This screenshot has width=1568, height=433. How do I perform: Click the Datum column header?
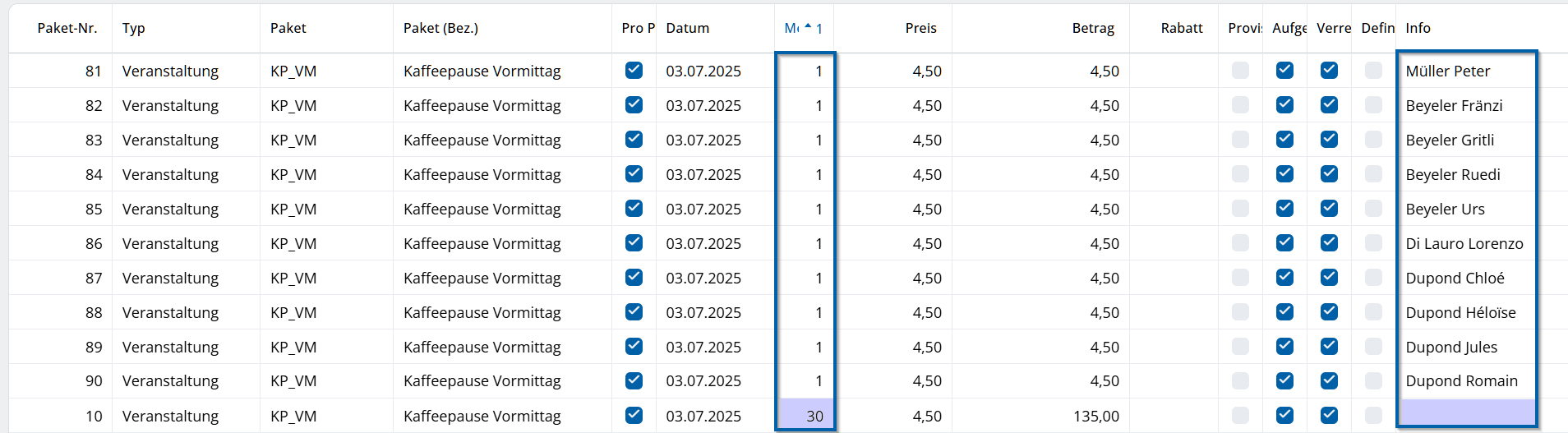[x=688, y=28]
